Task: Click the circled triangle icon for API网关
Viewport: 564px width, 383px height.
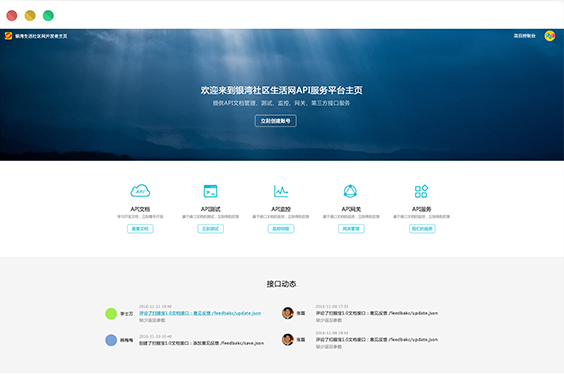Action: coord(350,191)
